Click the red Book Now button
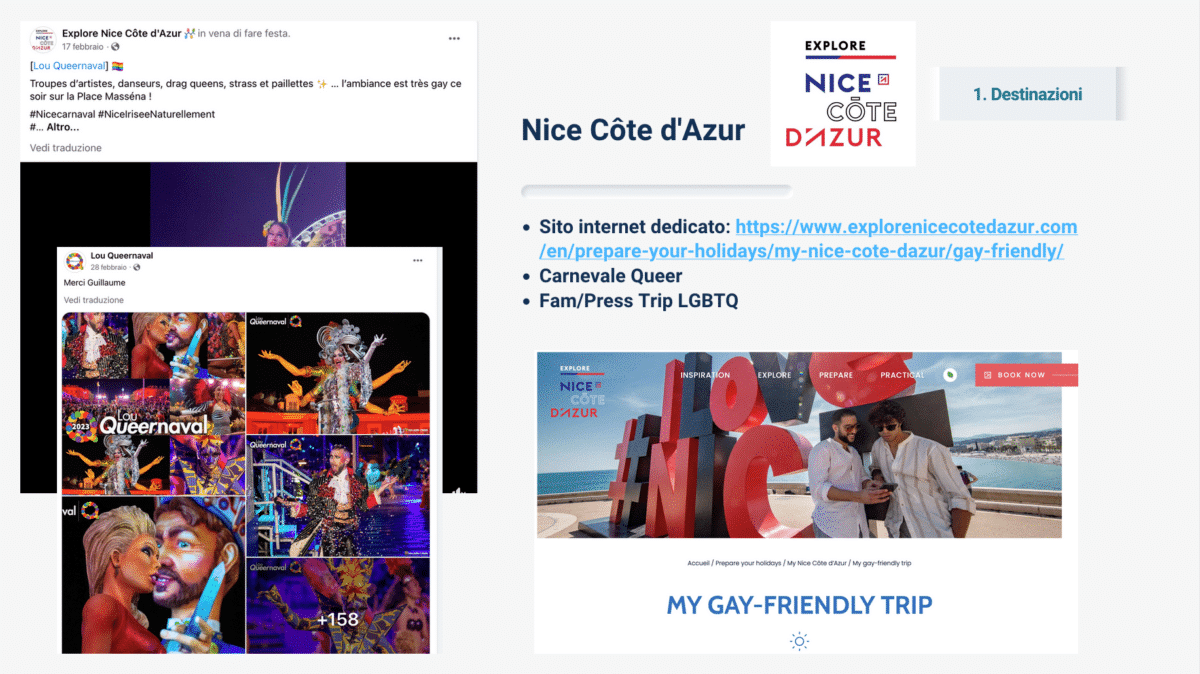This screenshot has width=1200, height=674. (x=1026, y=375)
